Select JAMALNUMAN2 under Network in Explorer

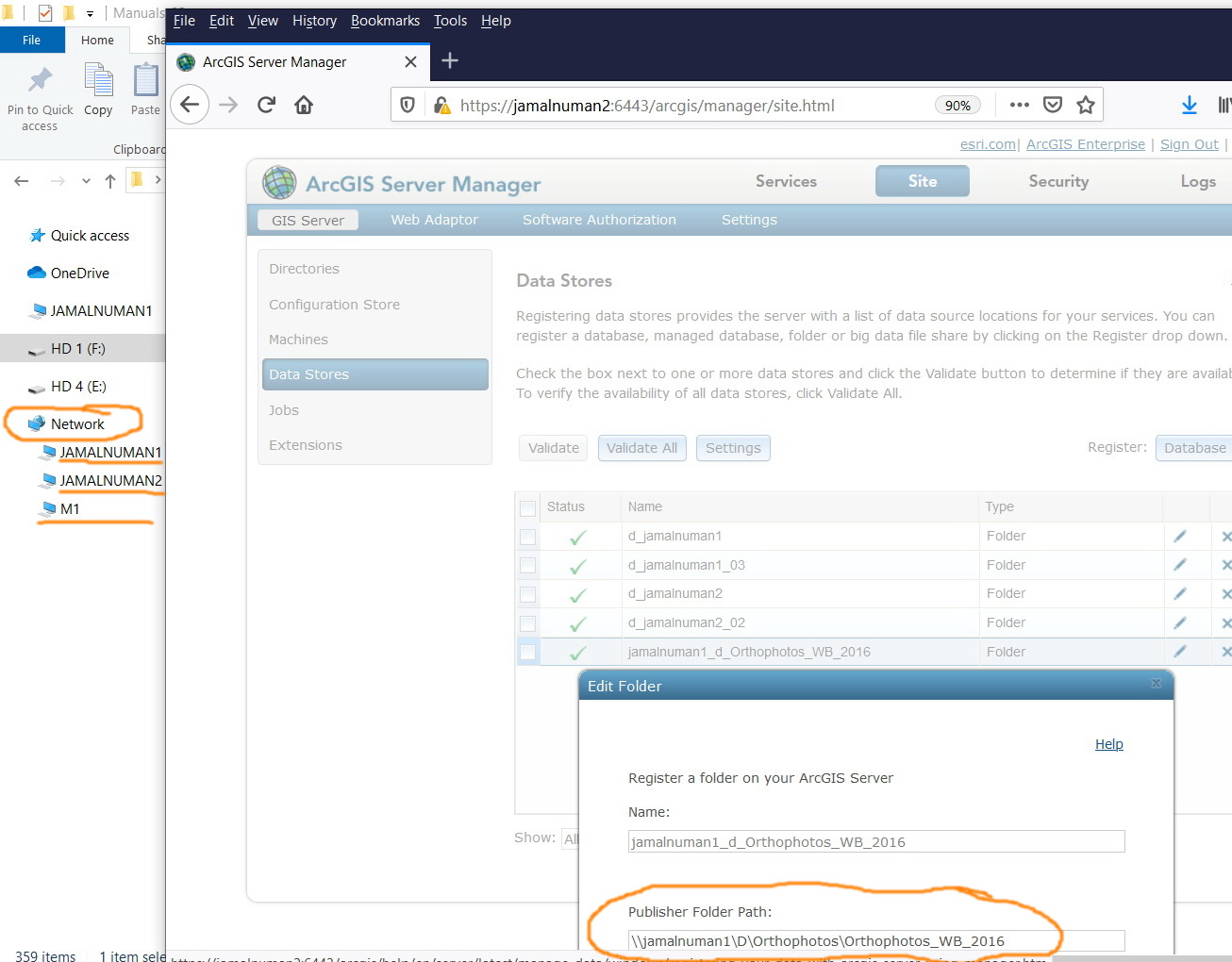pos(110,481)
